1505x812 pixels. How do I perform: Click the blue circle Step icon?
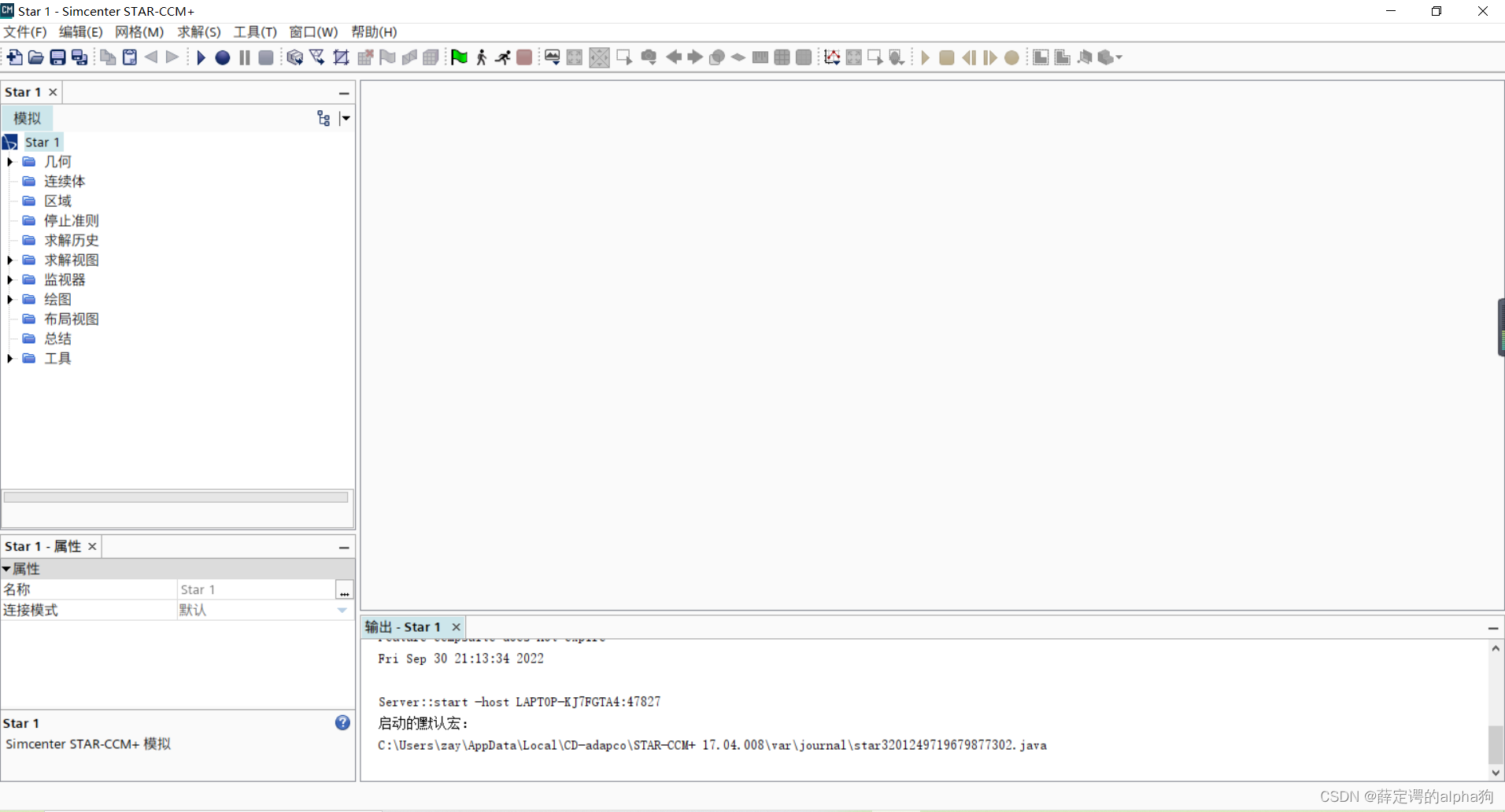223,57
